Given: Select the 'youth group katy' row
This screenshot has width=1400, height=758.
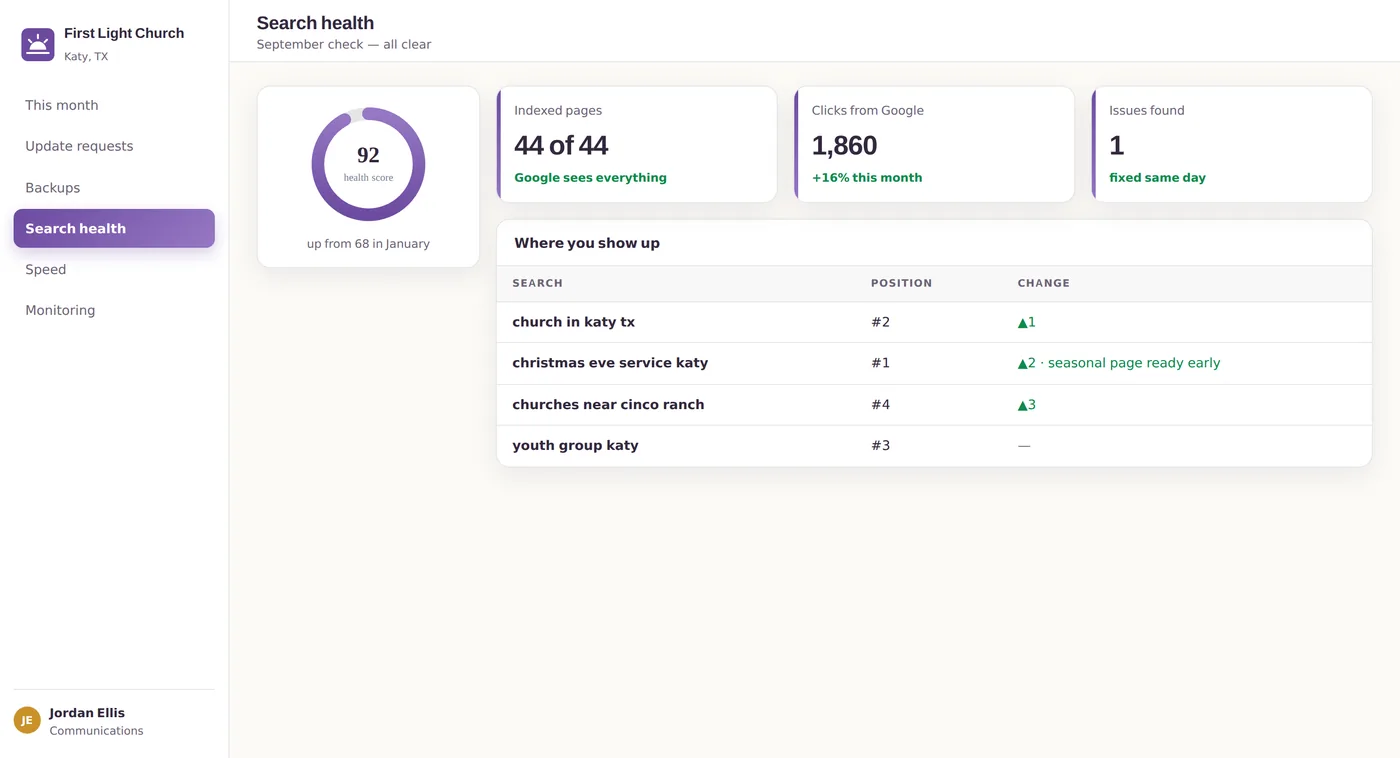Looking at the screenshot, I should 934,445.
